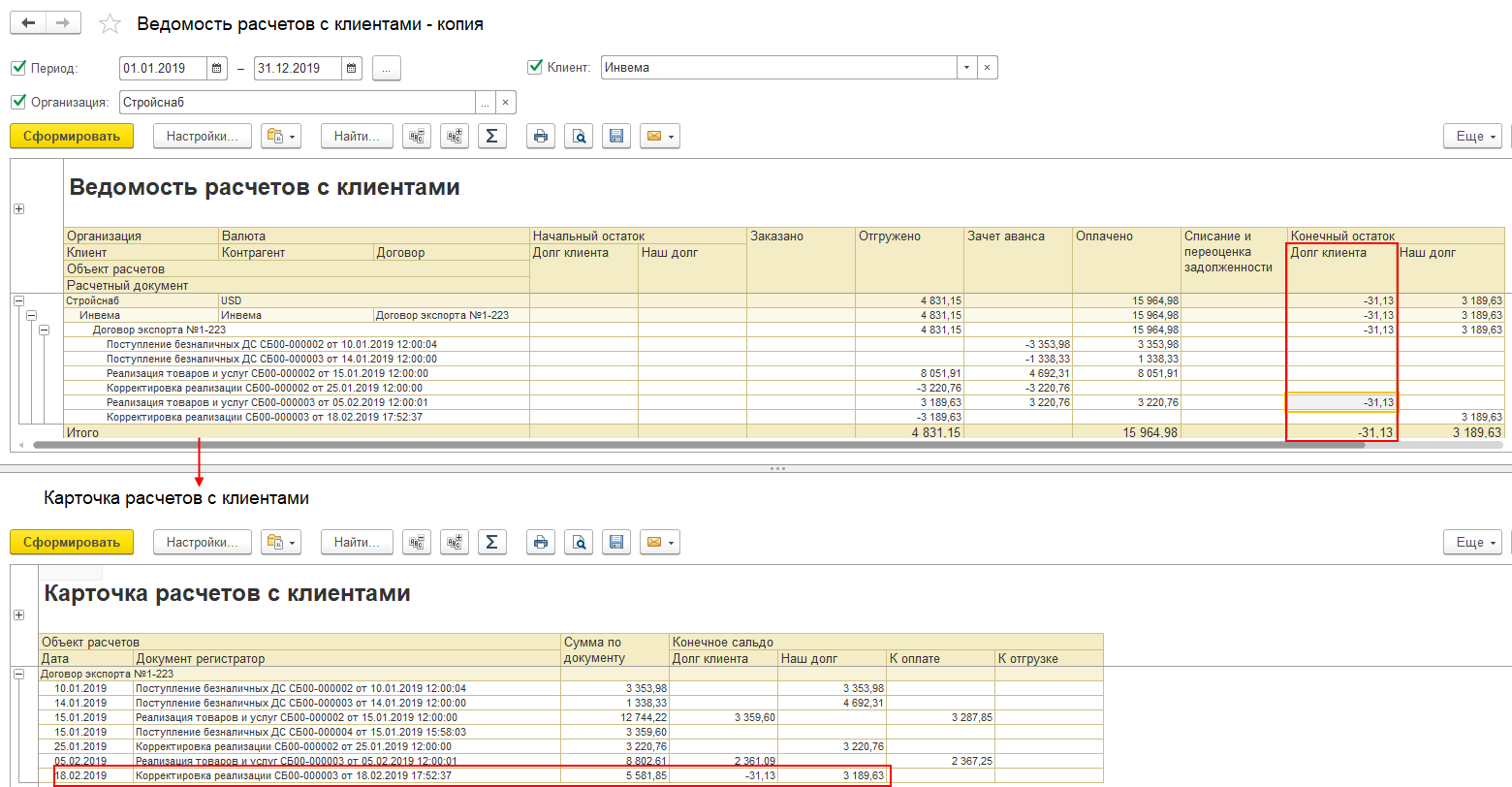Sum selected cells icon in Ведомость toolbar
The image size is (1512, 787).
point(491,137)
